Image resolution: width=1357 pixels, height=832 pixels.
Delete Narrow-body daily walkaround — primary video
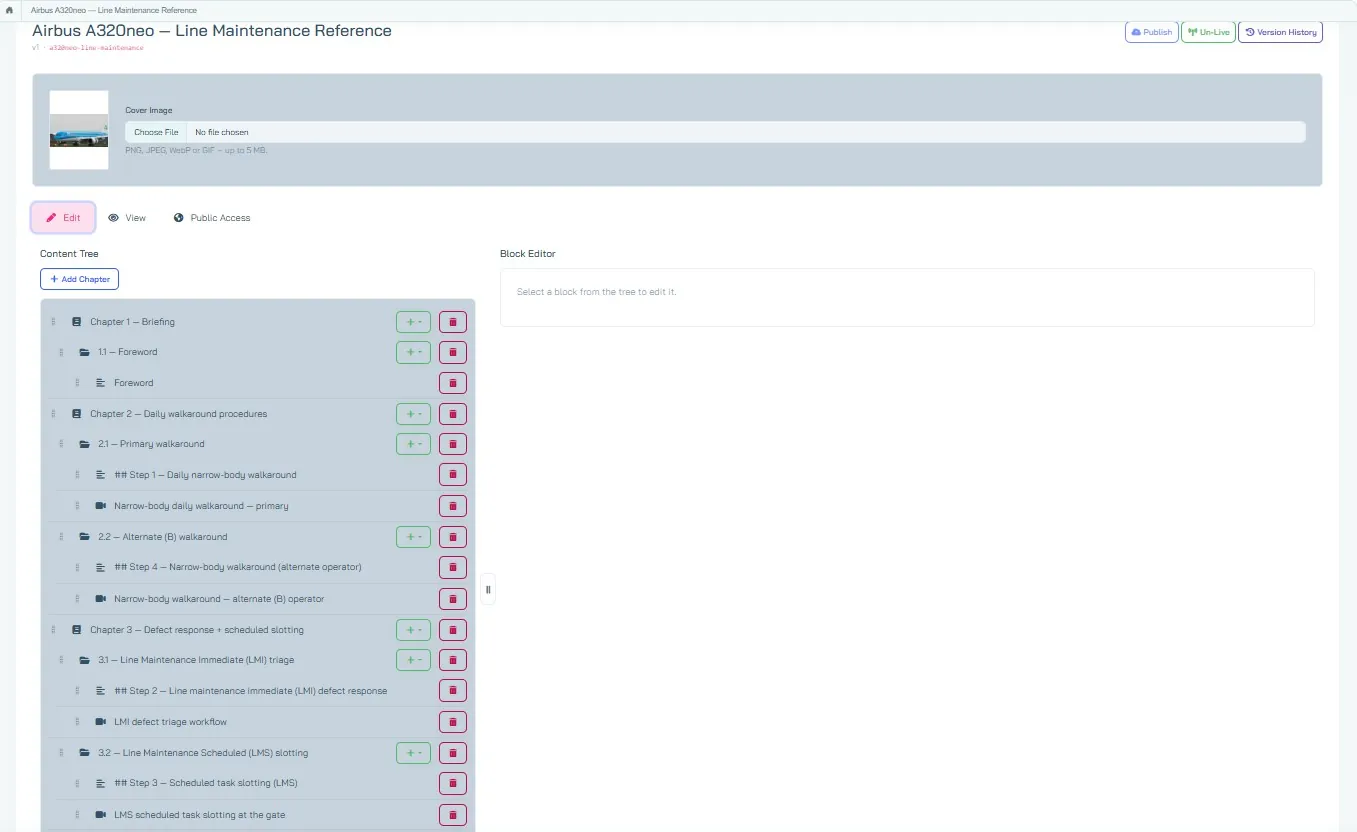pos(453,506)
